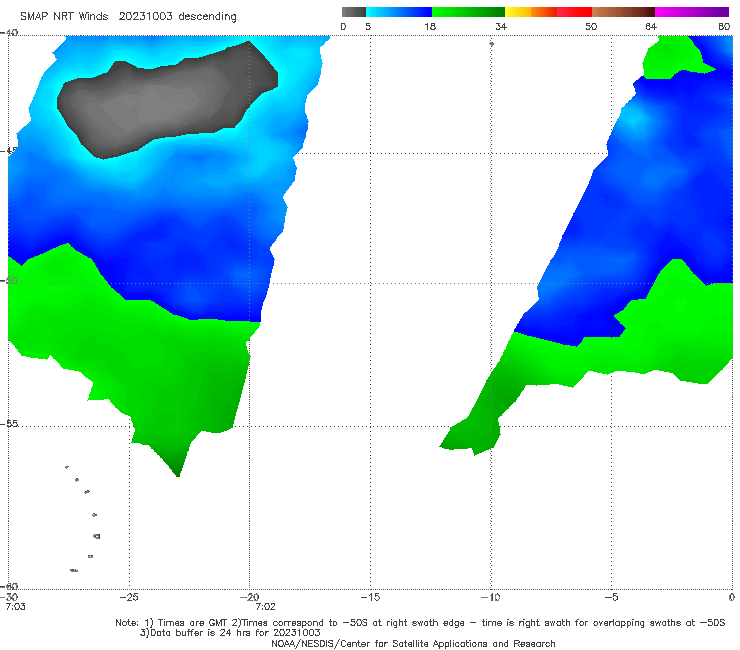Click the '34' label under the color bar
The image size is (740, 650).
pos(501,26)
